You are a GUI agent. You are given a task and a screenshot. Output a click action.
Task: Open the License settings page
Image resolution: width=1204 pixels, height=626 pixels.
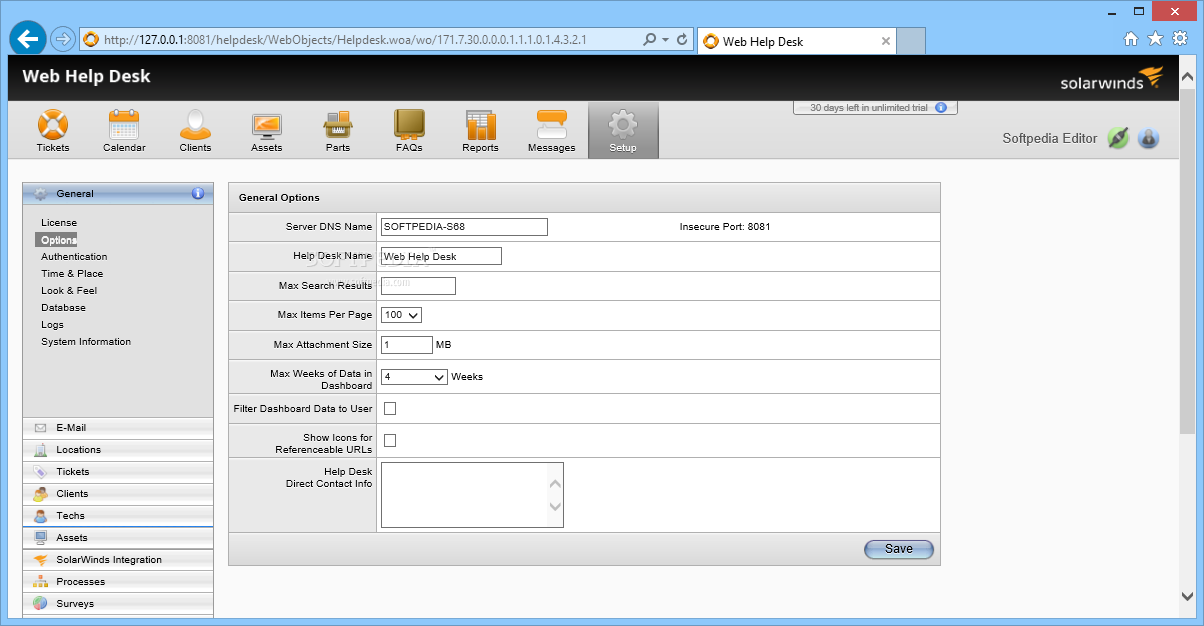(59, 222)
